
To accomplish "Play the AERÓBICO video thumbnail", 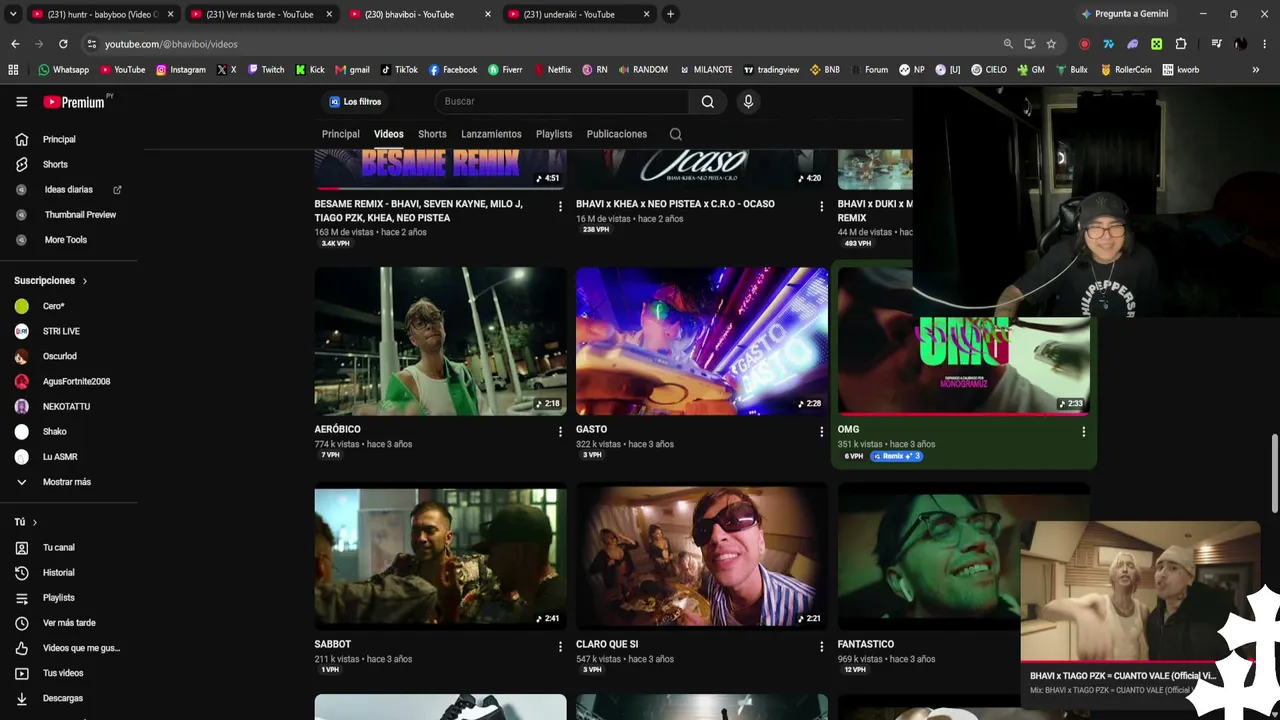I will [440, 341].
